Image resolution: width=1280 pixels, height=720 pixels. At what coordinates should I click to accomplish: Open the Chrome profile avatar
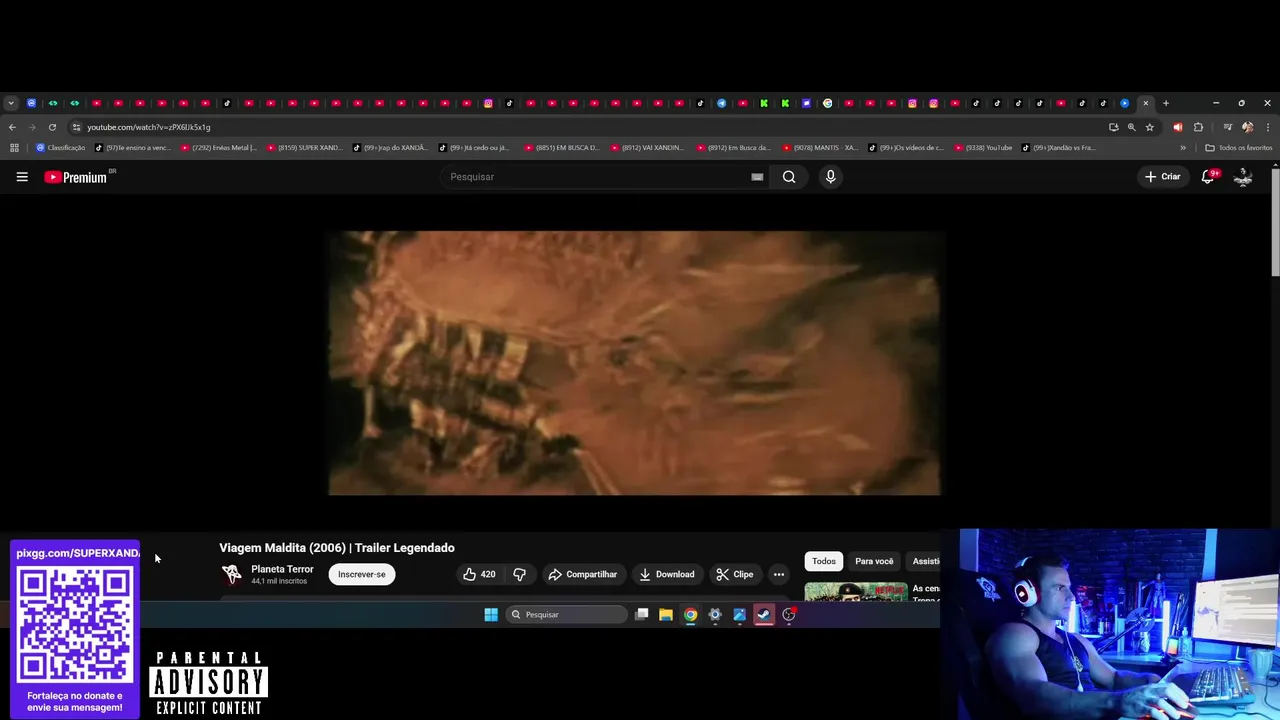pyautogui.click(x=1247, y=127)
